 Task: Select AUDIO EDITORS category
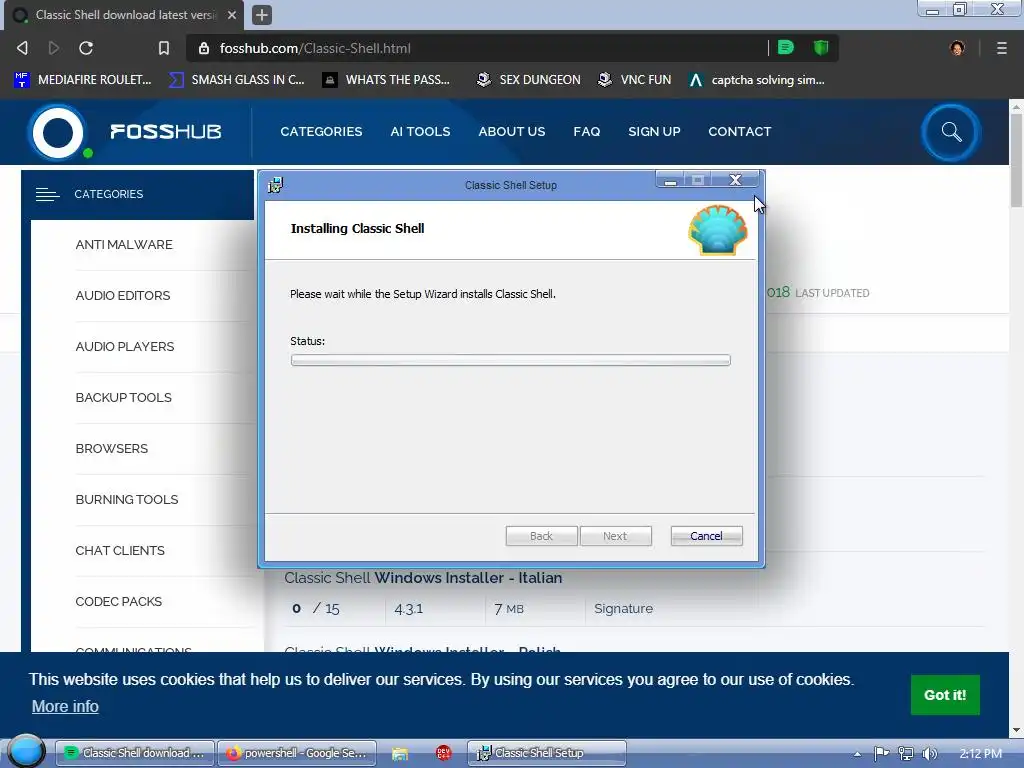(123, 296)
